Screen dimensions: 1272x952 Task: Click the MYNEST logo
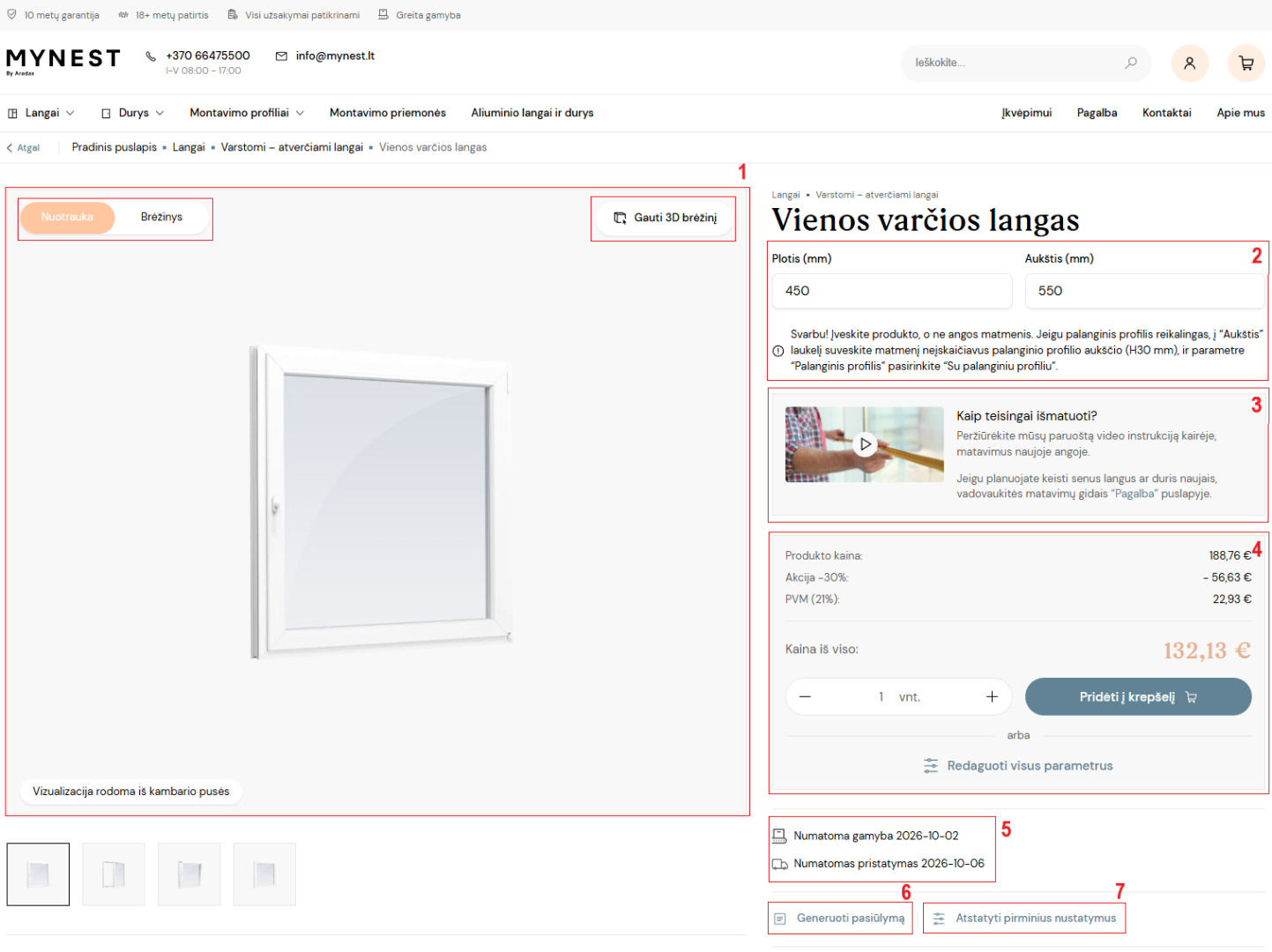63,61
